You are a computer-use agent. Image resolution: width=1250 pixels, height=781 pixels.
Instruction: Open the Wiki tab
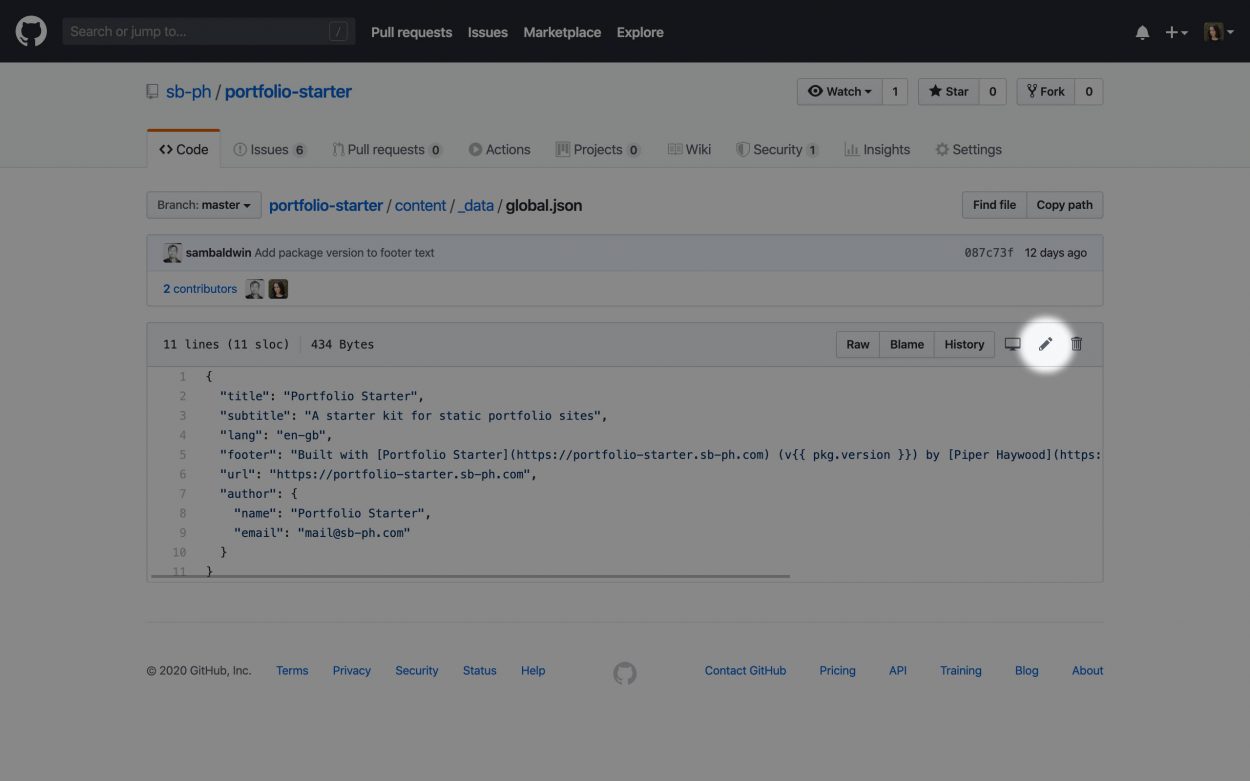tap(689, 149)
